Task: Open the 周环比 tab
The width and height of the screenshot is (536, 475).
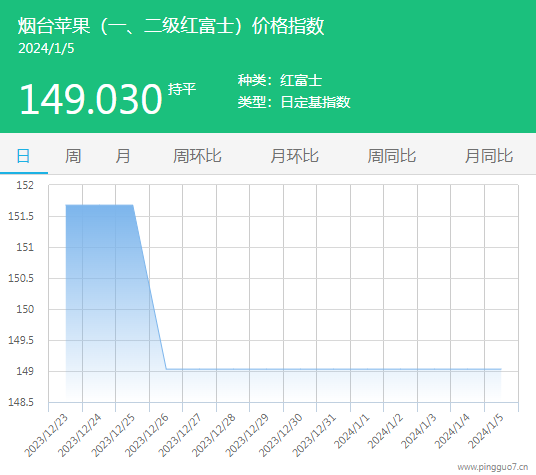Action: coord(197,156)
